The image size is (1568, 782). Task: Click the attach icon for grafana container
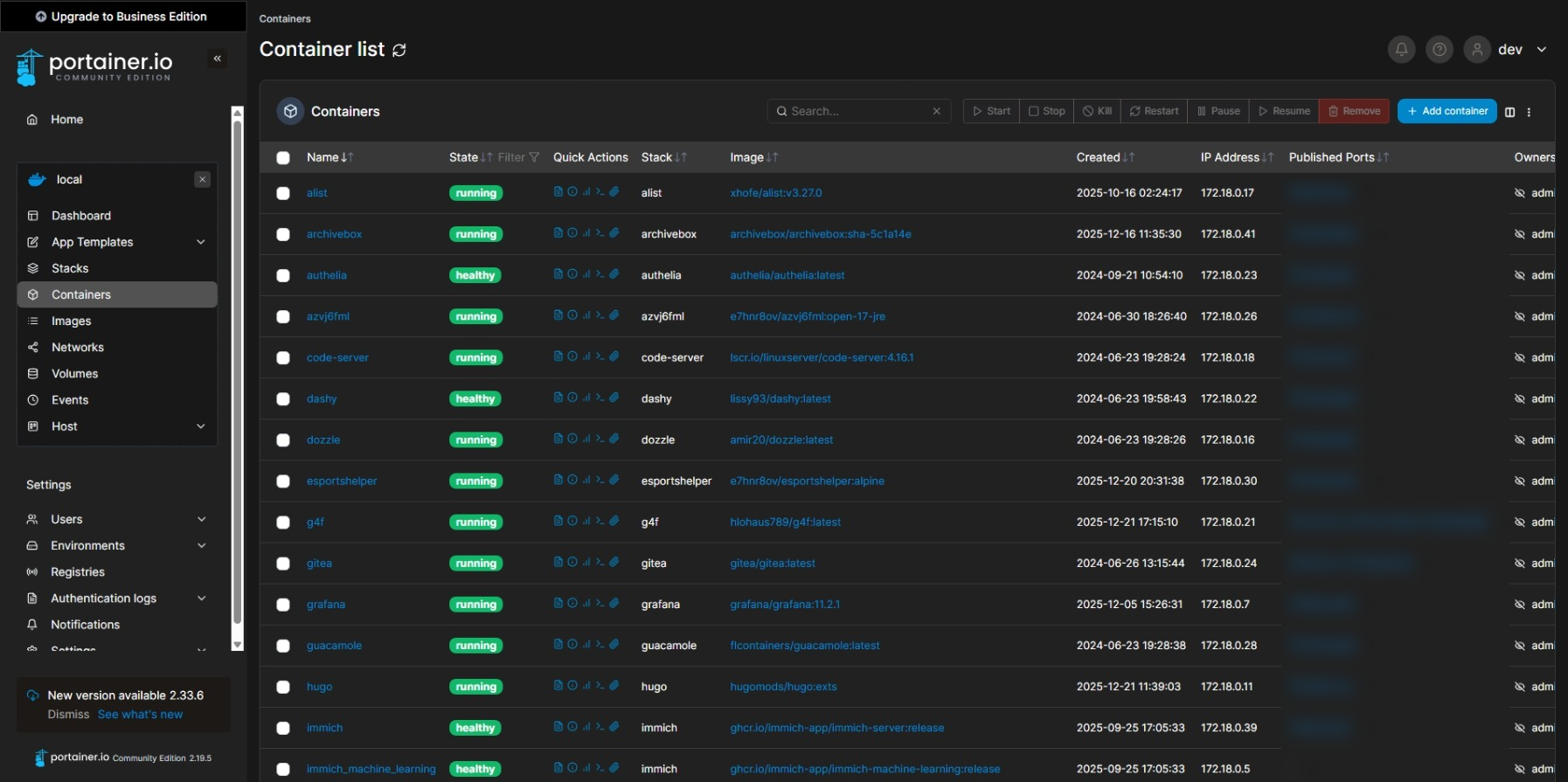[614, 603]
